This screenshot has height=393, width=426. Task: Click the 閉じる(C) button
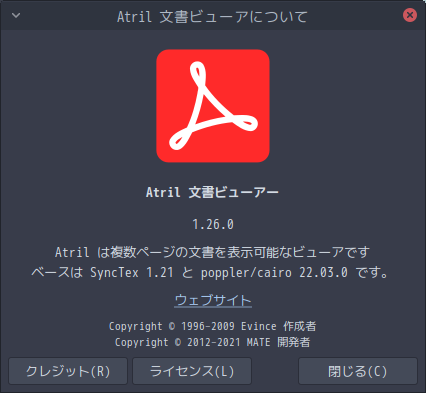point(358,371)
